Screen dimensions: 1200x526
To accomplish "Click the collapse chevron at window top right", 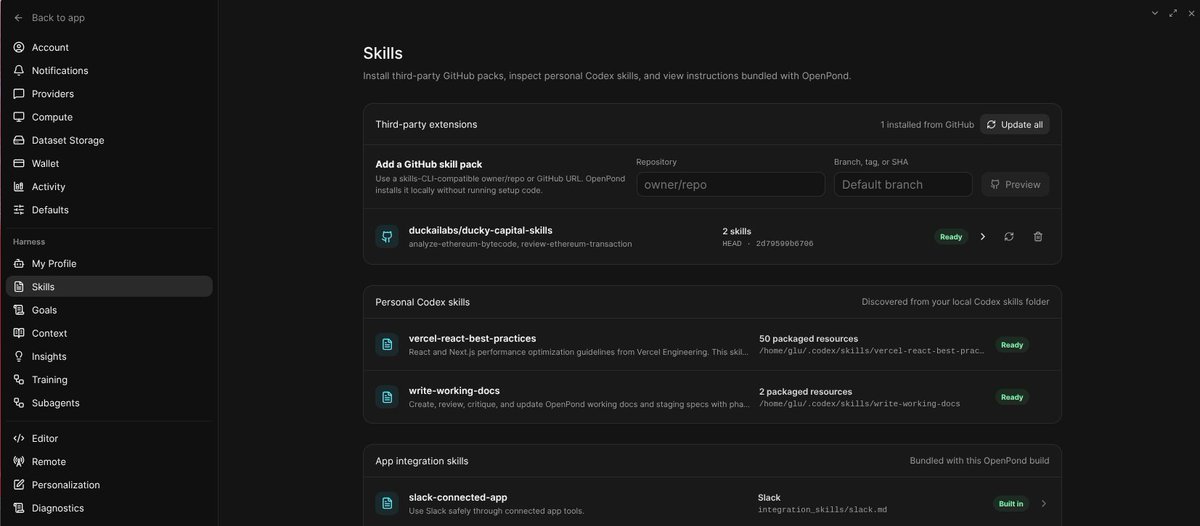I will point(1155,12).
